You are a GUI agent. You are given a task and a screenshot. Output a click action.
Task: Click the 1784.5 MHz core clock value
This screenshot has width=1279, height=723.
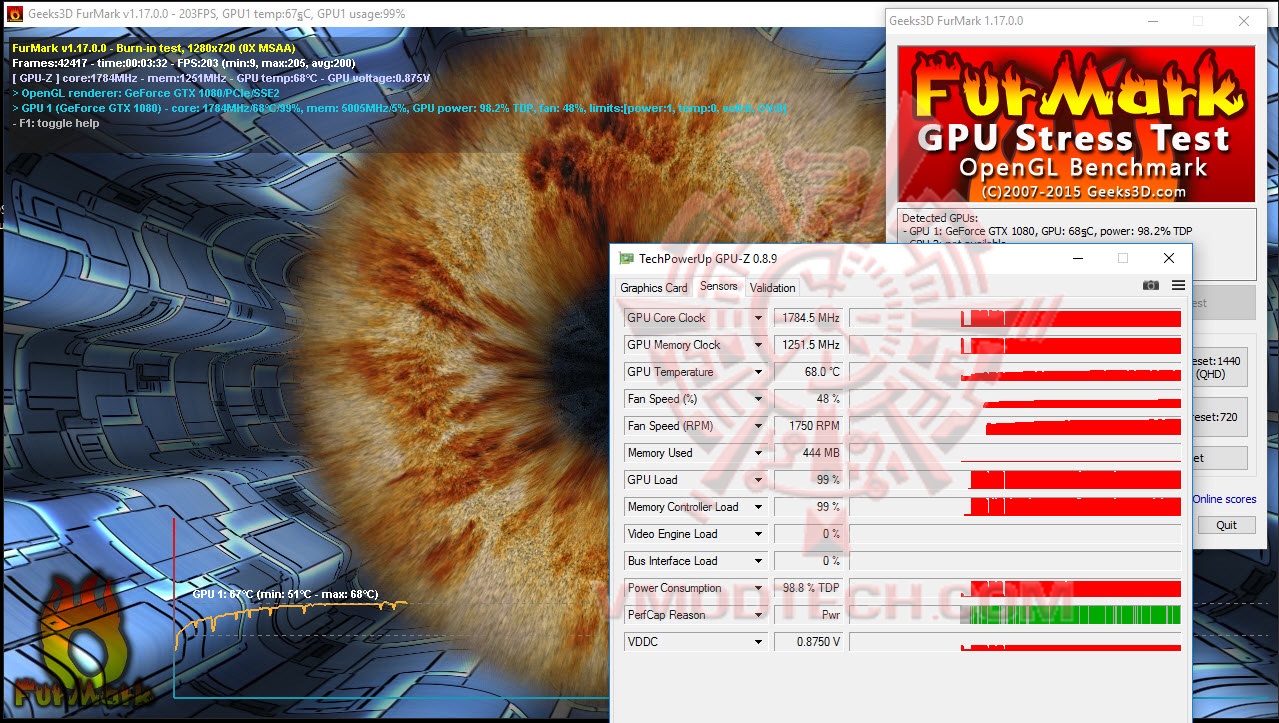pos(809,318)
